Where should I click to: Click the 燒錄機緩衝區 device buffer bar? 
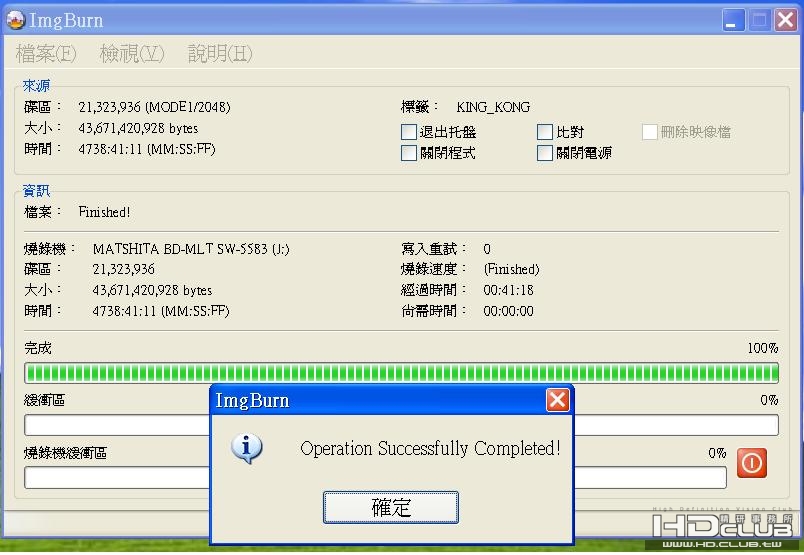coord(375,478)
